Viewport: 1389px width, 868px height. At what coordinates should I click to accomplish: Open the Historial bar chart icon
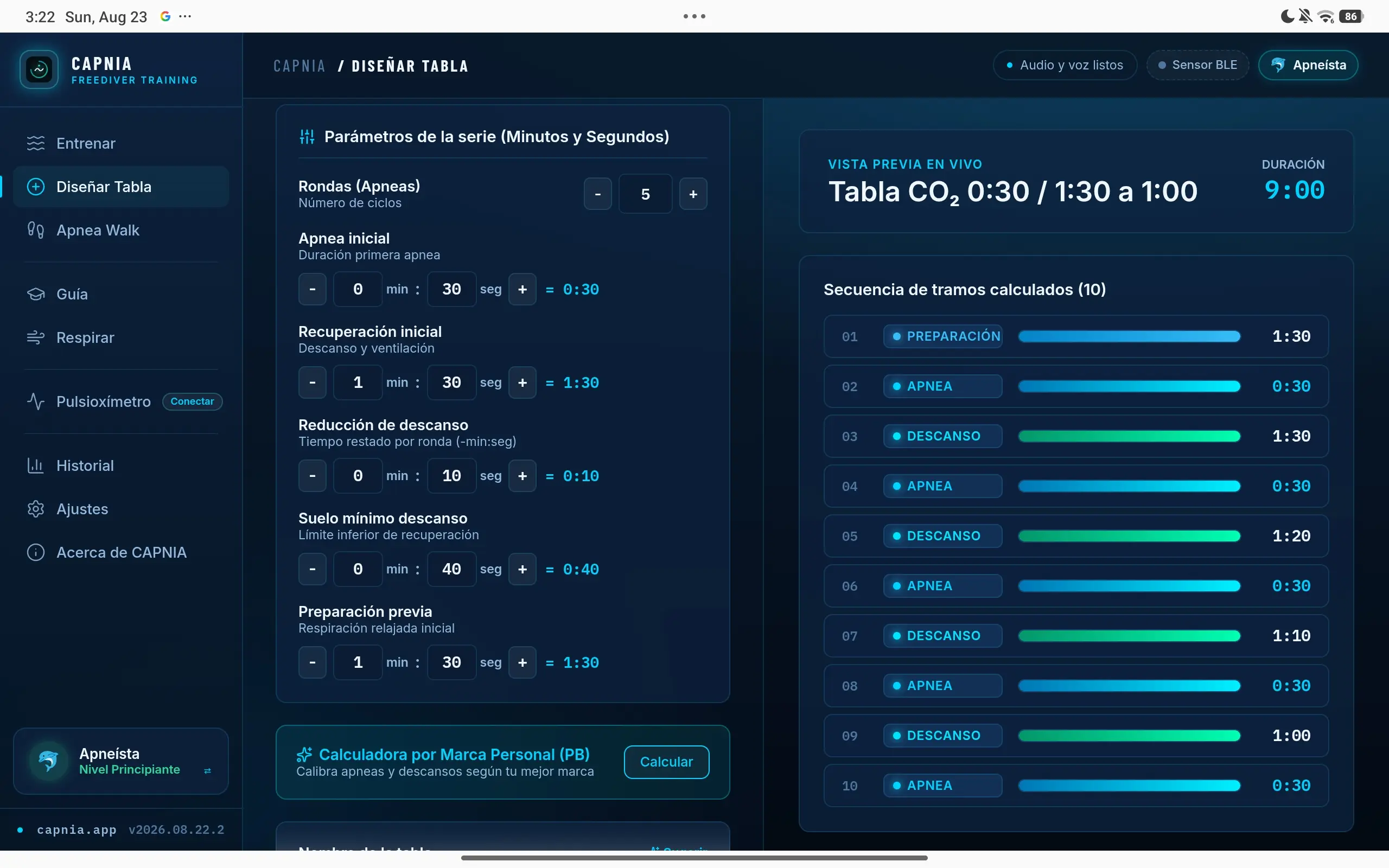click(36, 465)
